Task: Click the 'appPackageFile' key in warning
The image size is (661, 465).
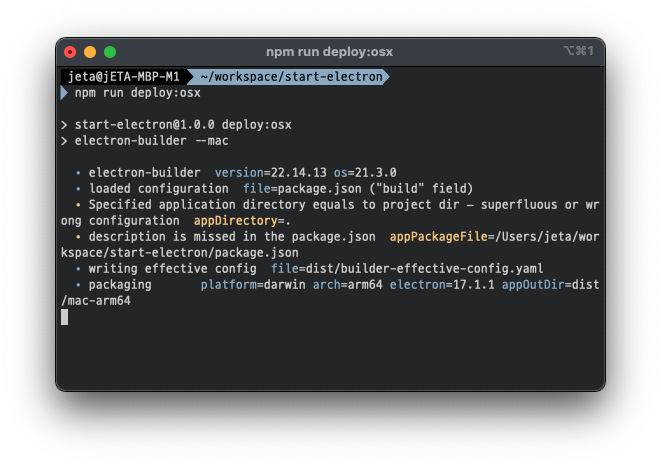Action: pyautogui.click(x=438, y=237)
